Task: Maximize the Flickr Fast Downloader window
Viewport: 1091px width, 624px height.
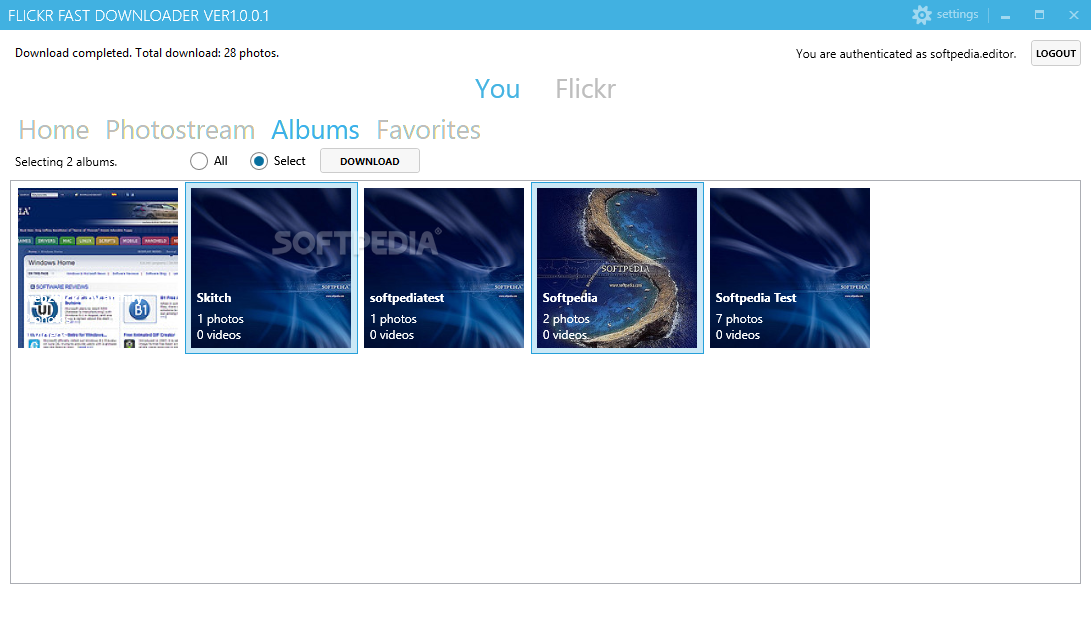Action: [1040, 15]
